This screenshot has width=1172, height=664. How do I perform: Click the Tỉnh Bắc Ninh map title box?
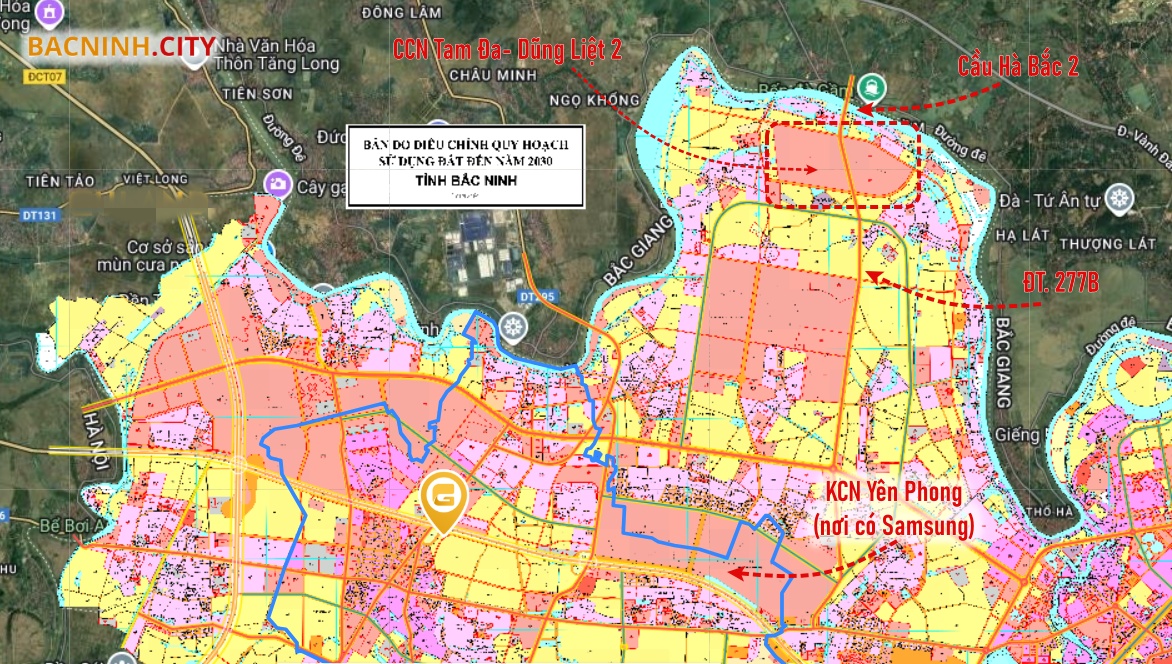tap(465, 166)
